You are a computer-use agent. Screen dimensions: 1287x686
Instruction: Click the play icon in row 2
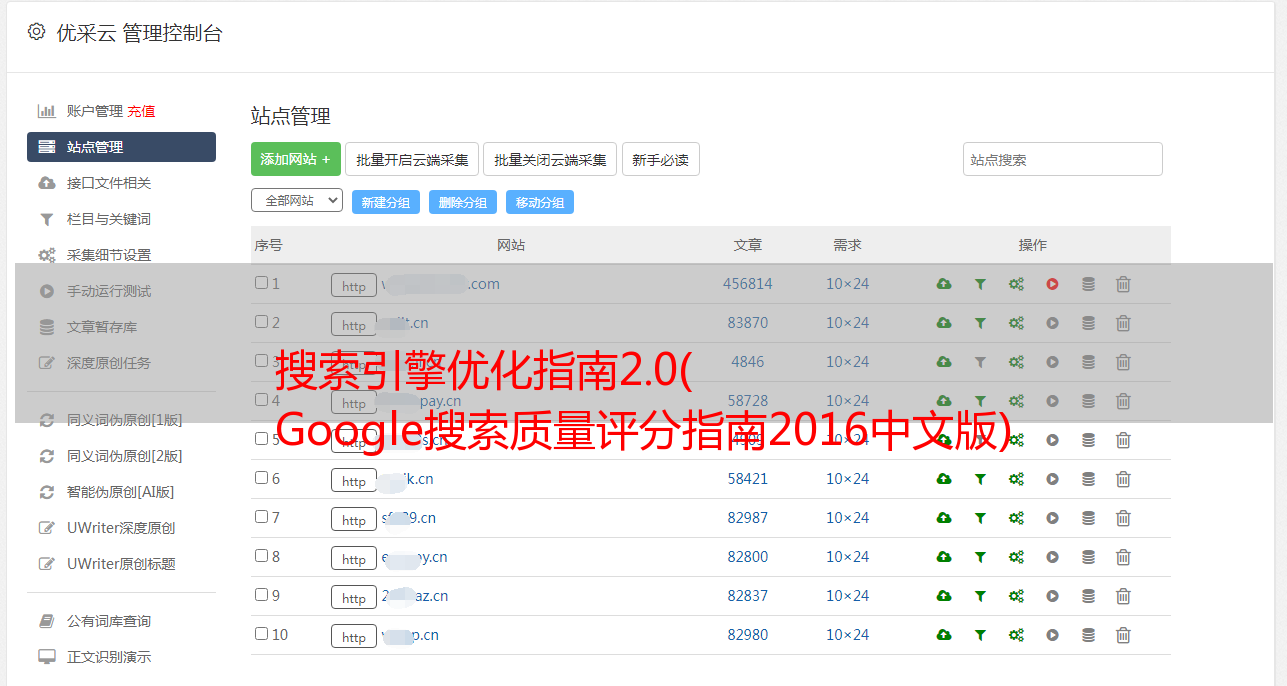pyautogui.click(x=1052, y=323)
